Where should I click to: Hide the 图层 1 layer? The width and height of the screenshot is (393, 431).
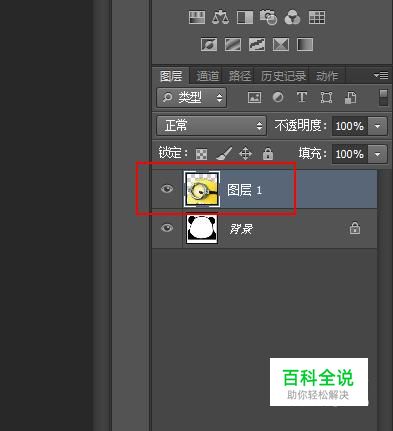(x=167, y=189)
